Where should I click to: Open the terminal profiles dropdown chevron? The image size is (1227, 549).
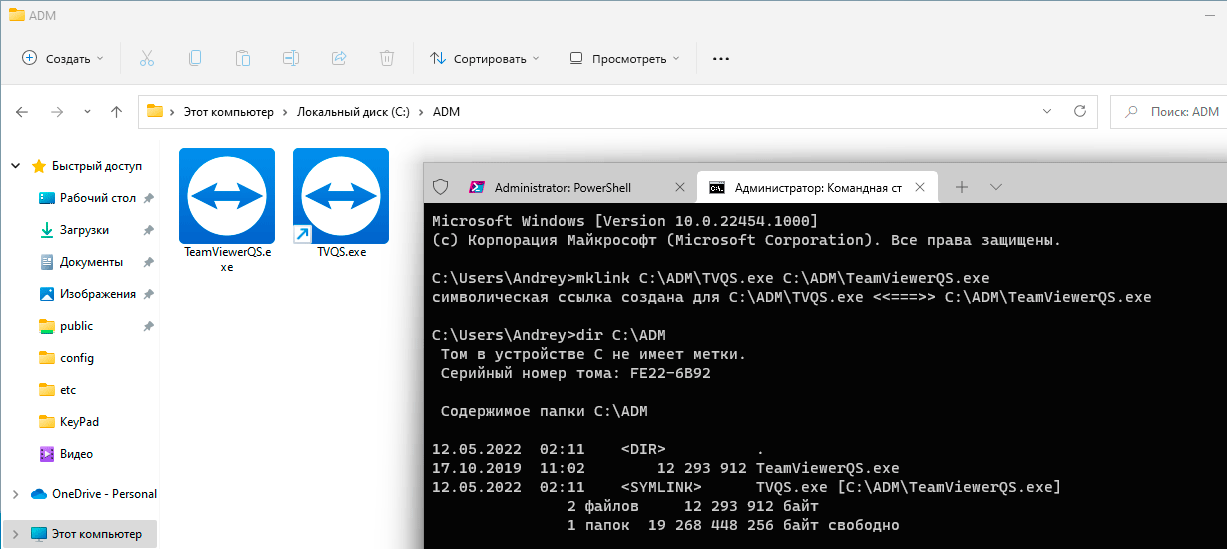click(x=996, y=187)
